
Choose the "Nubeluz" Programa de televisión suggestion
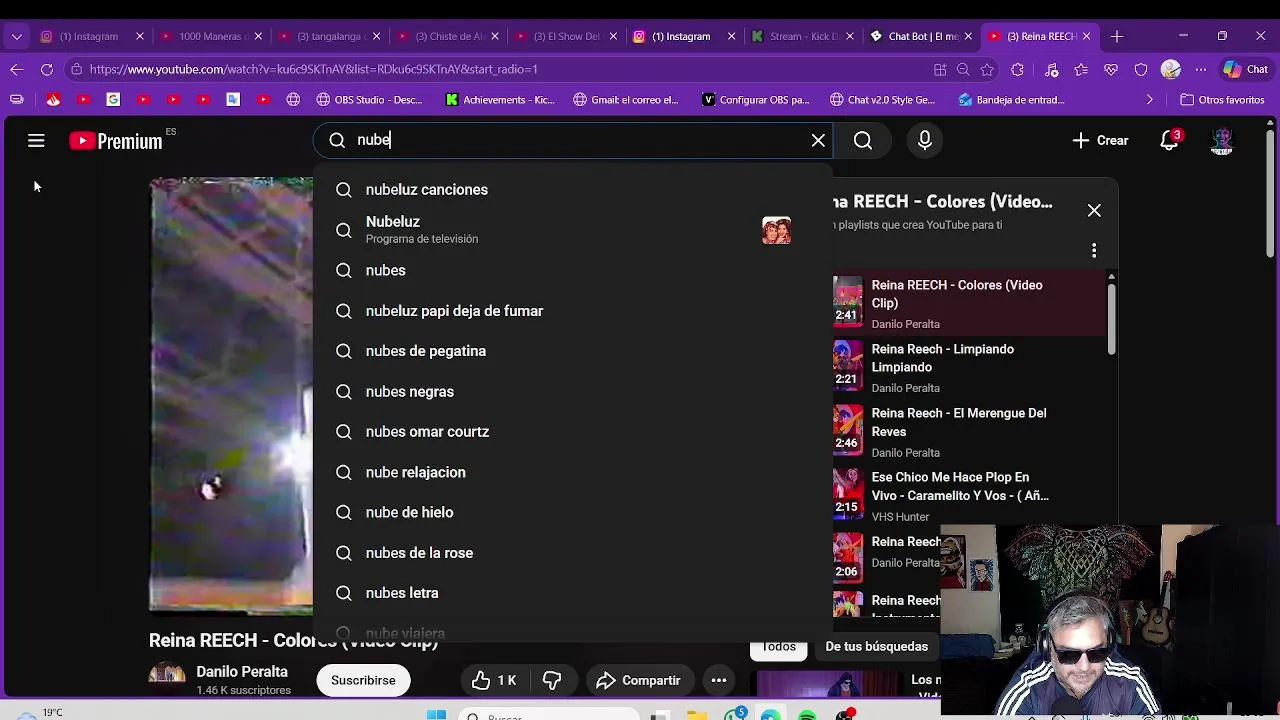pos(572,230)
